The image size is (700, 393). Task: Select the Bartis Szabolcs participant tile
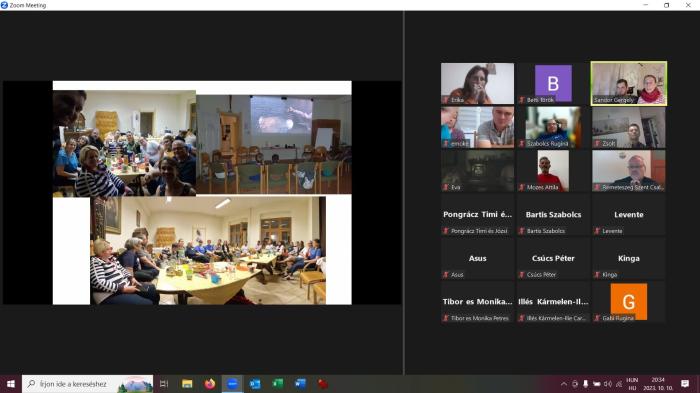[553, 214]
